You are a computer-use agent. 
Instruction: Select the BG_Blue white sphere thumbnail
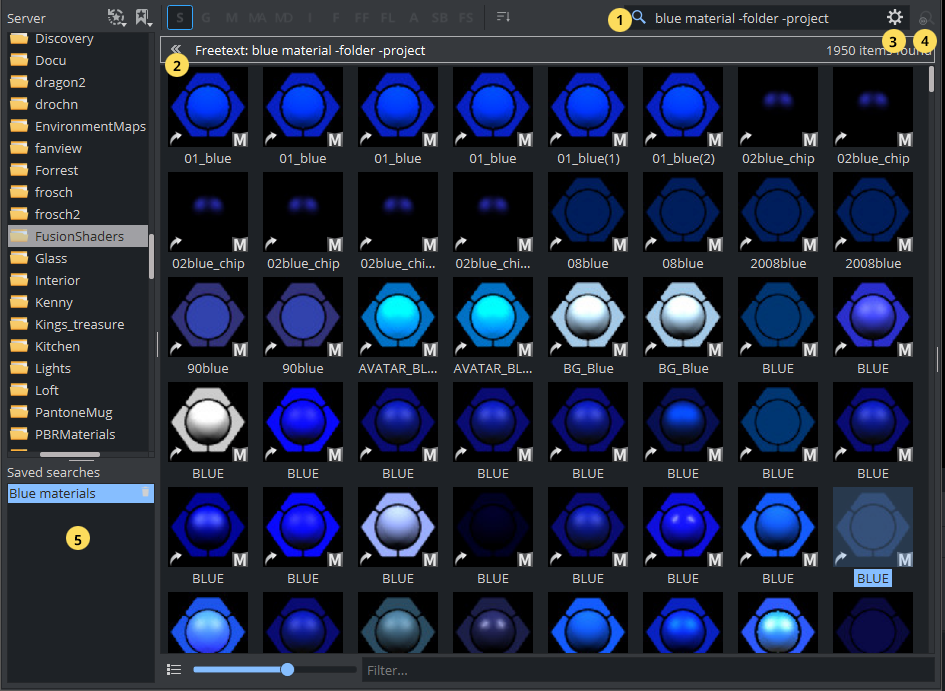click(x=588, y=318)
